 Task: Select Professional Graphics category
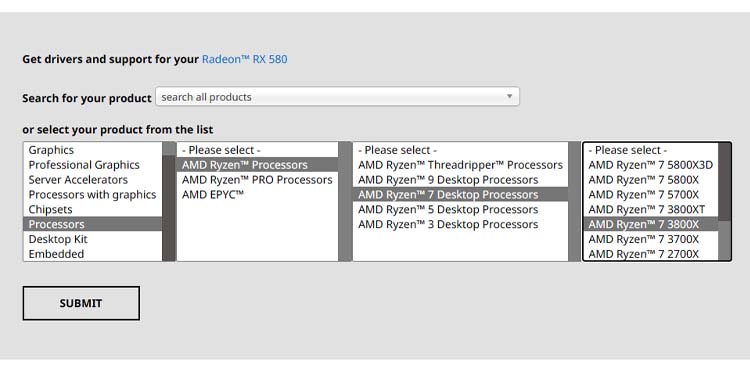pos(93,165)
